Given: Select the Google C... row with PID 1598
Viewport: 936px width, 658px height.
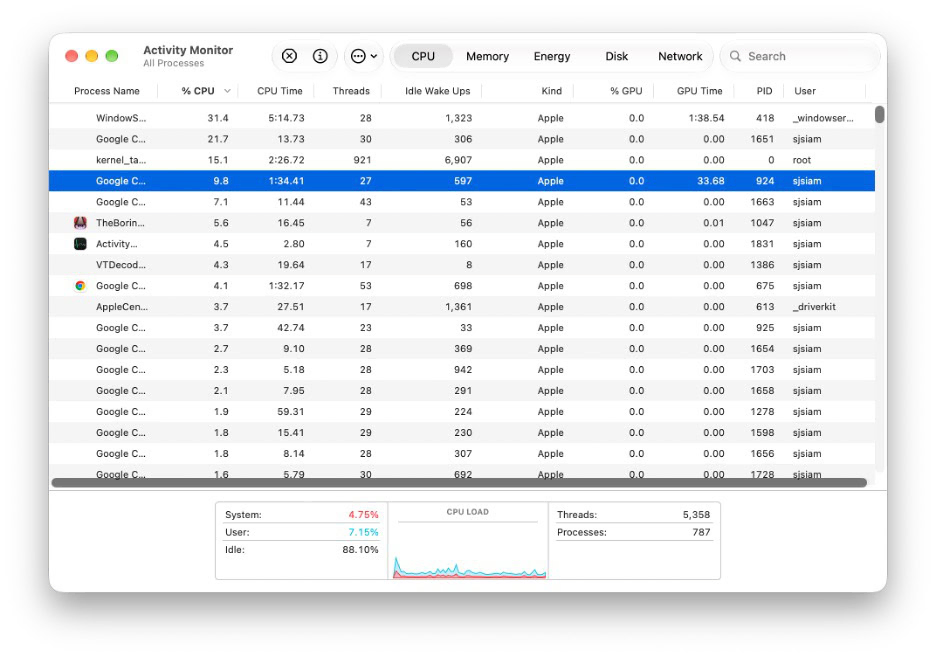Looking at the screenshot, I should click(x=462, y=432).
